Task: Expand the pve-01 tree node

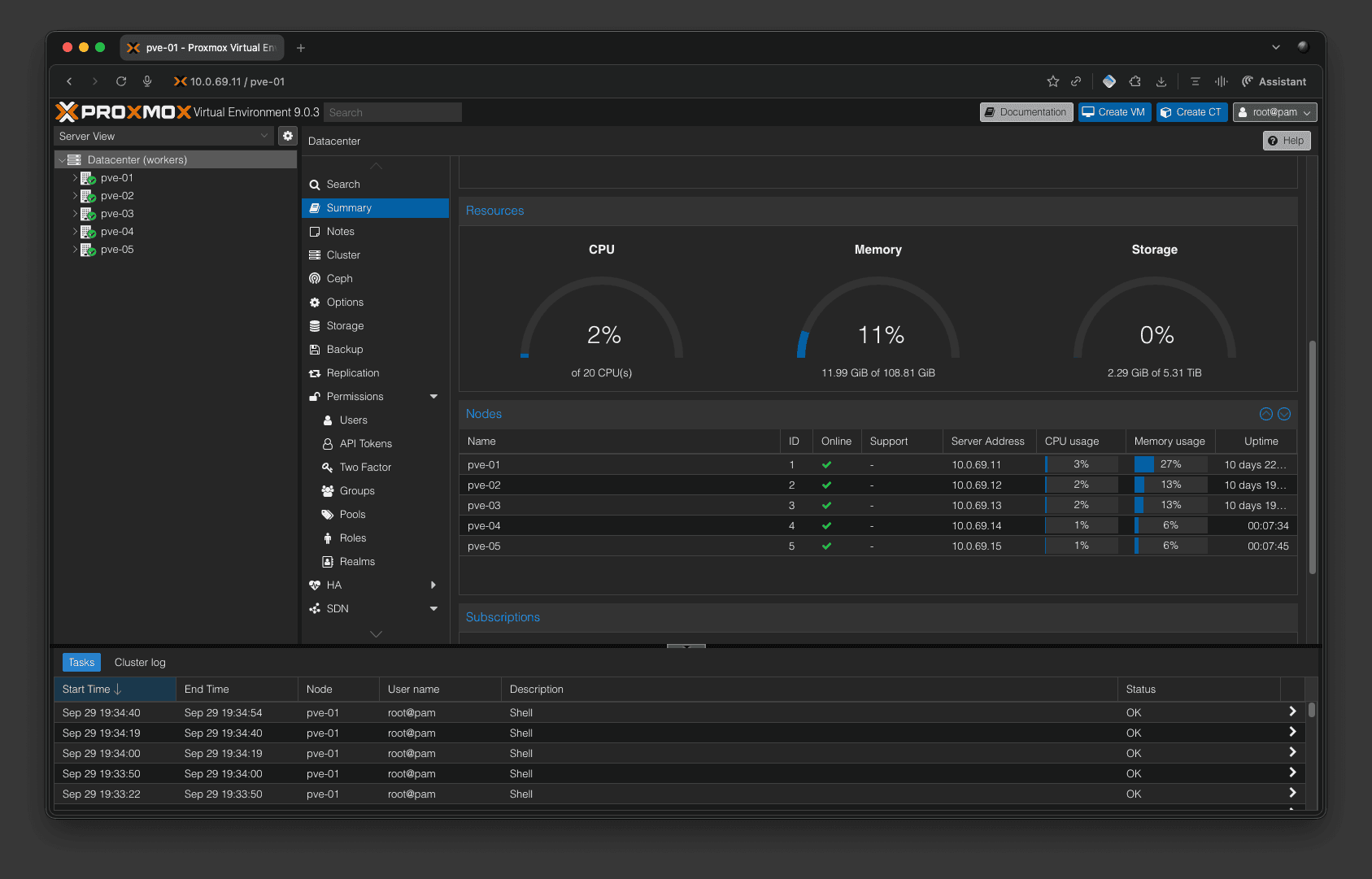Action: (x=75, y=178)
